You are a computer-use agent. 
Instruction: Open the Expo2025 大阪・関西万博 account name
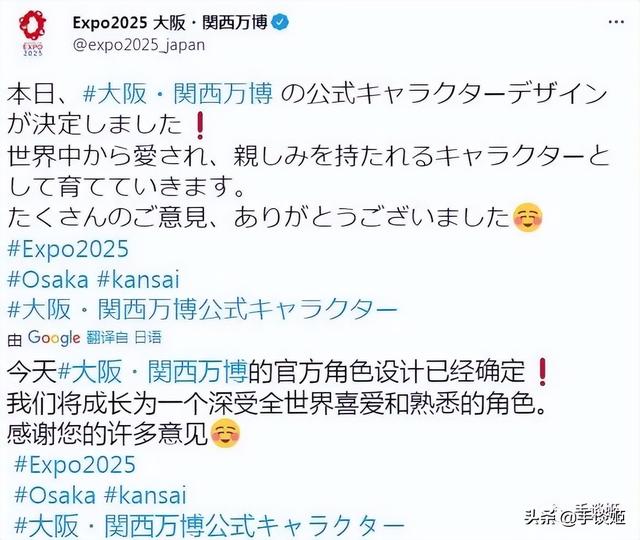pyautogui.click(x=170, y=22)
